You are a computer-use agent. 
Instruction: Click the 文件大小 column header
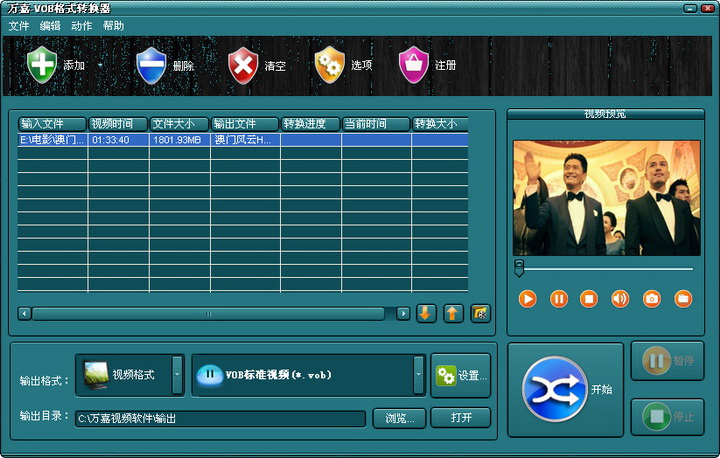click(179, 124)
